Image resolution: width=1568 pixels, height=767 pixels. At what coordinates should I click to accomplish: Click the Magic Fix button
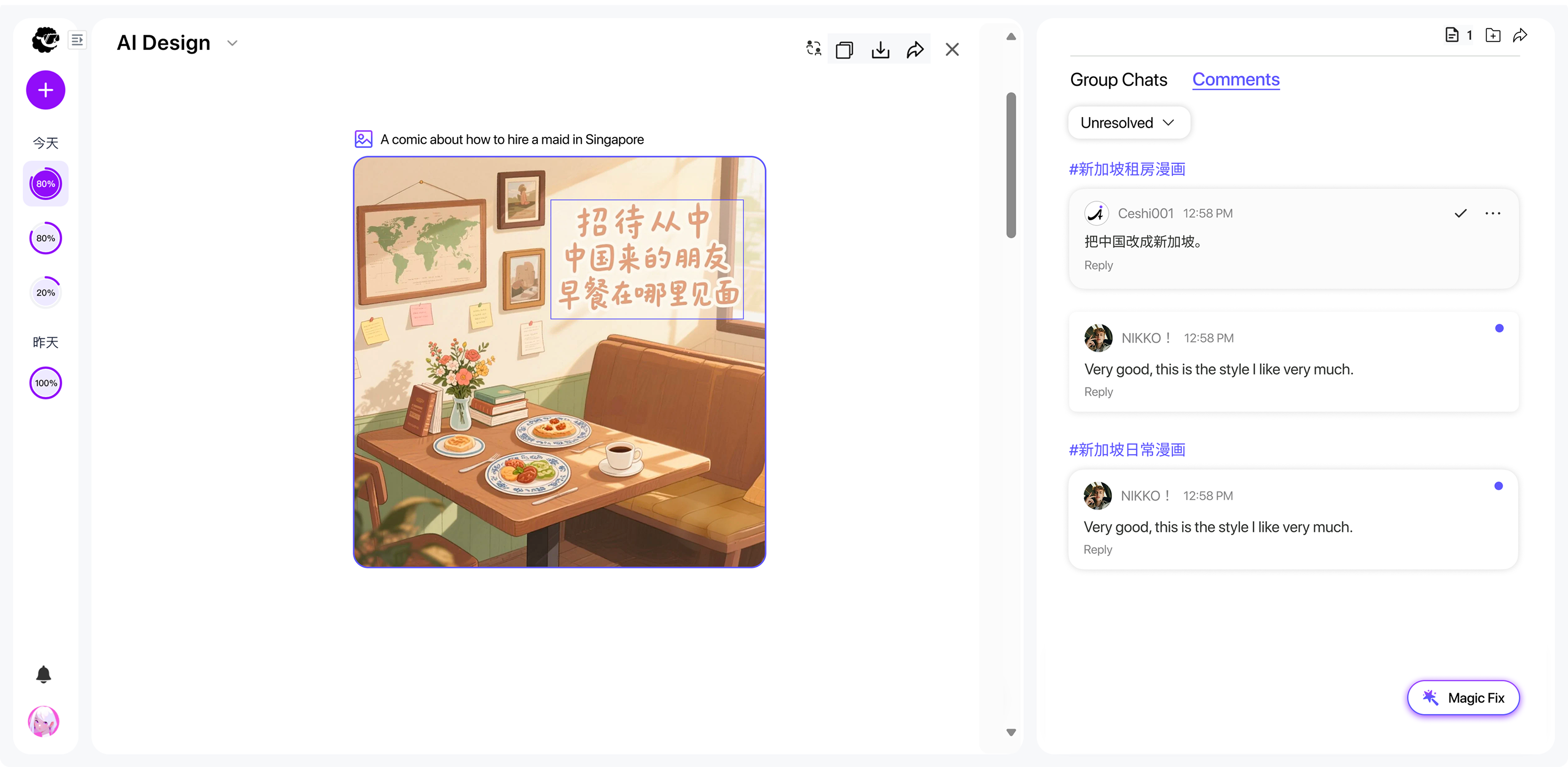(x=1464, y=697)
